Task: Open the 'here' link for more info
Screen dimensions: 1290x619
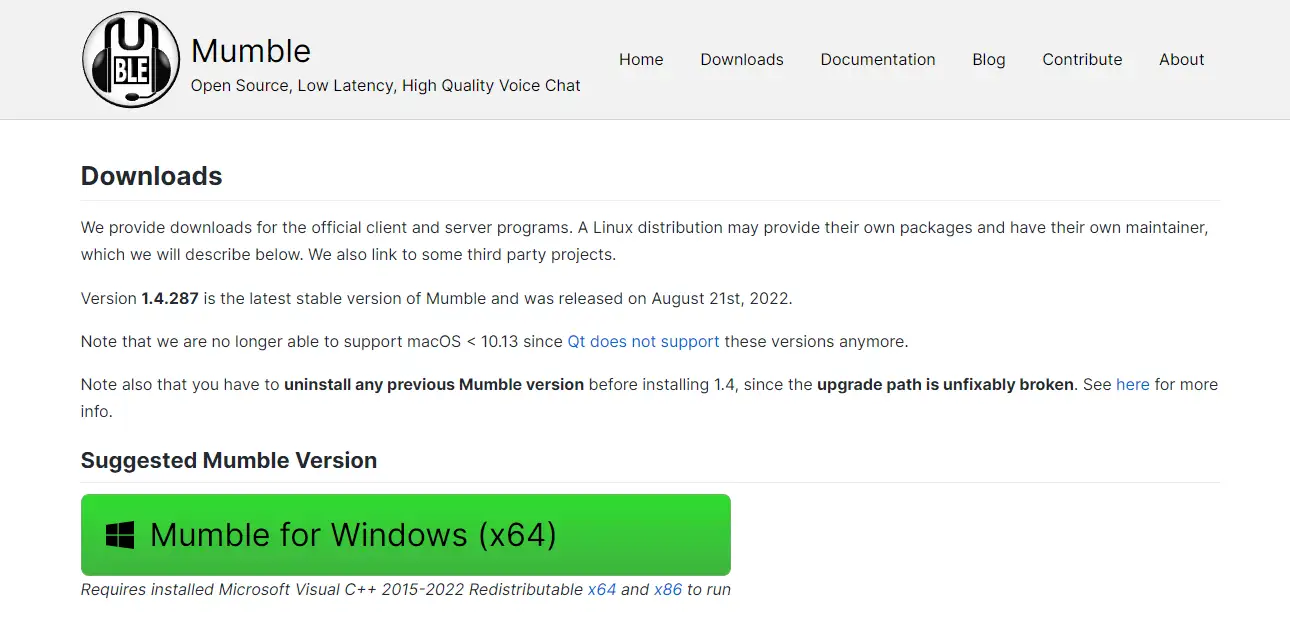Action: [1133, 385]
